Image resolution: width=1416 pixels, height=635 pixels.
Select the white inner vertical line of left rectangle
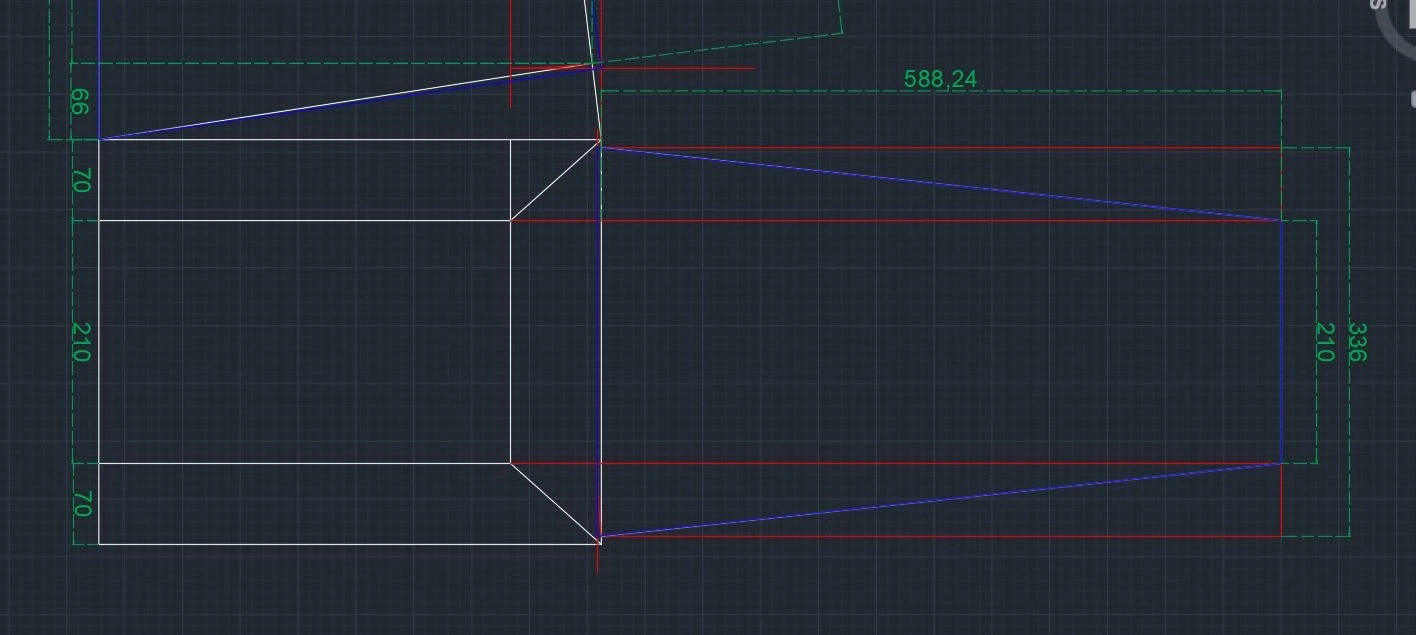click(511, 342)
